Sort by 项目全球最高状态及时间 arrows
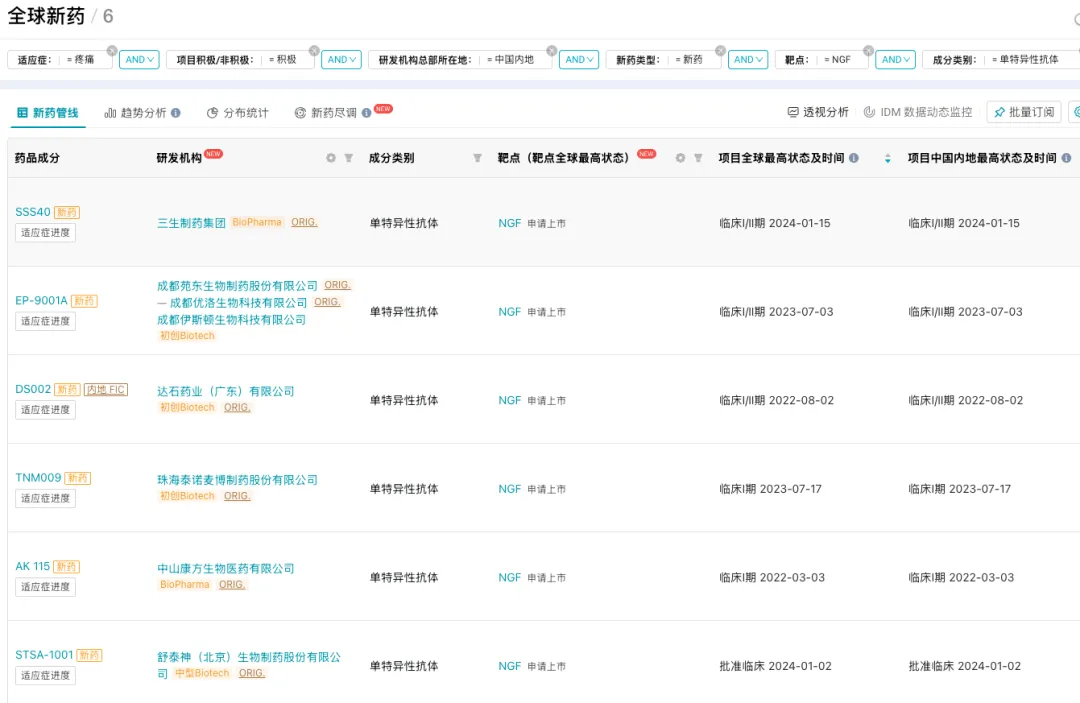The image size is (1080, 703). 887,158
